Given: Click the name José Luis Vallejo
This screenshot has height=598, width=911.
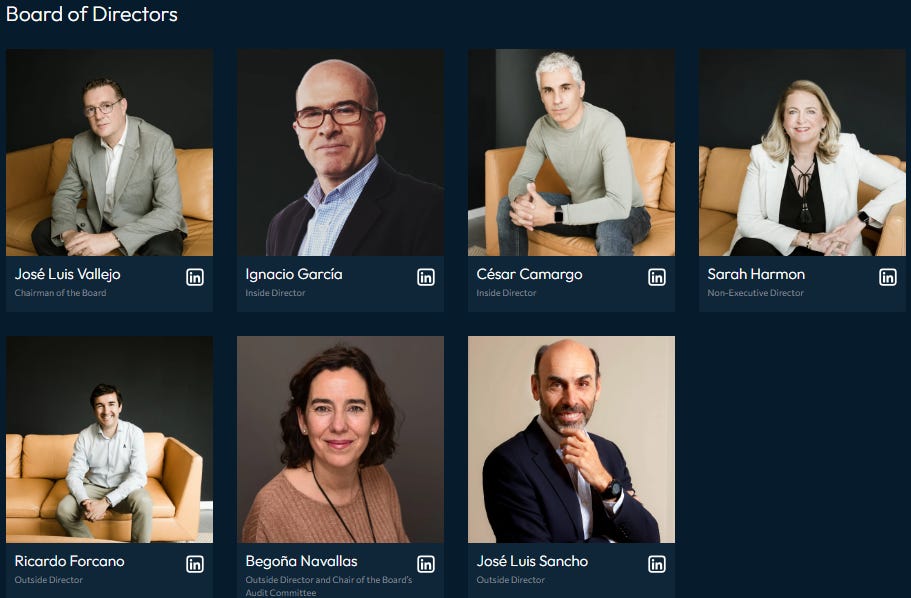Looking at the screenshot, I should 67,274.
